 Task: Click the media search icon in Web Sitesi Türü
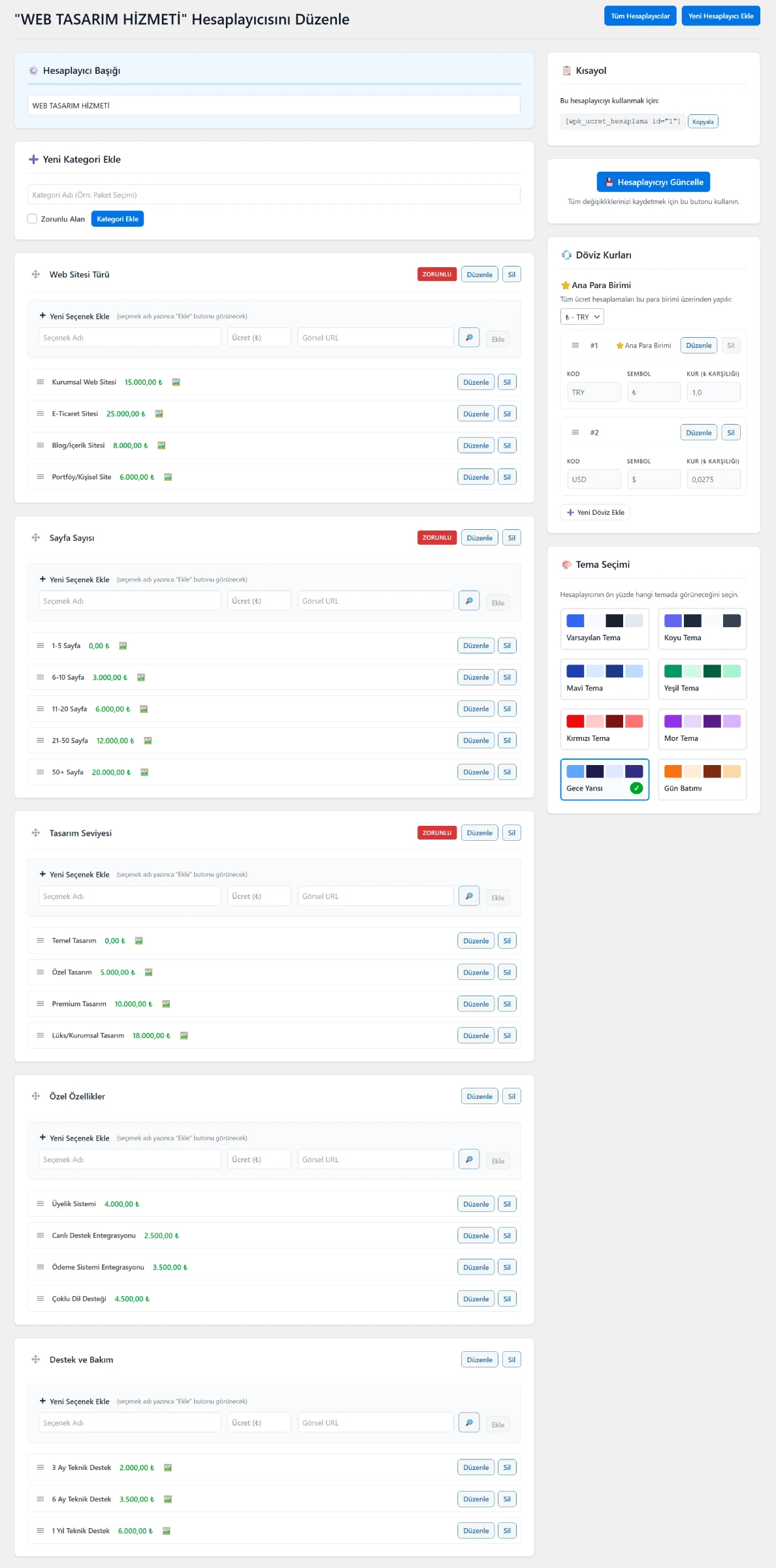[469, 338]
